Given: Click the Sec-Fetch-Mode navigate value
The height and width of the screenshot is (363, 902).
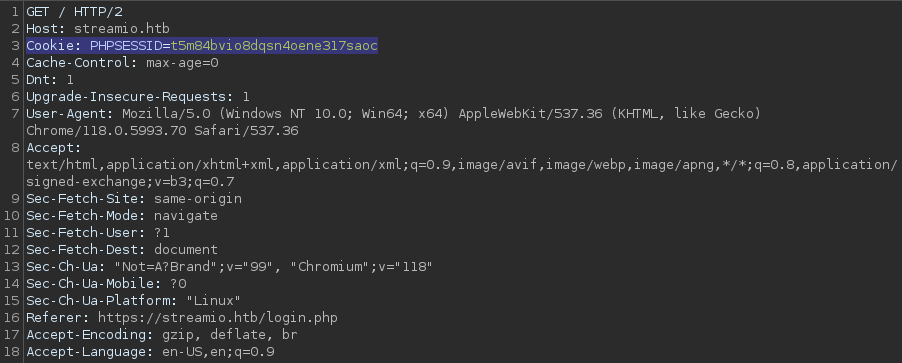Looking at the screenshot, I should coord(186,216).
